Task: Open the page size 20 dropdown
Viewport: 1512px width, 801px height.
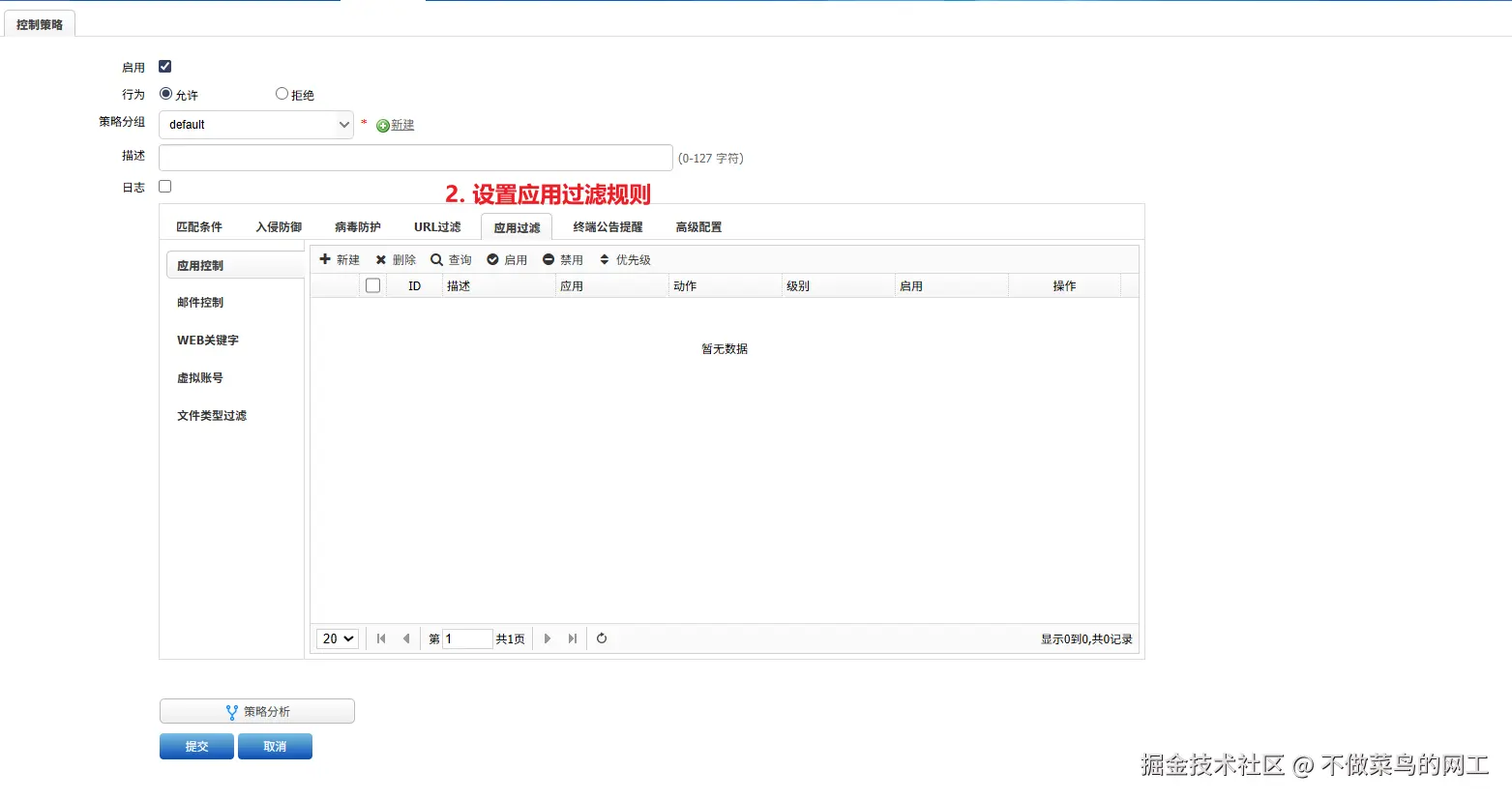Action: (337, 638)
